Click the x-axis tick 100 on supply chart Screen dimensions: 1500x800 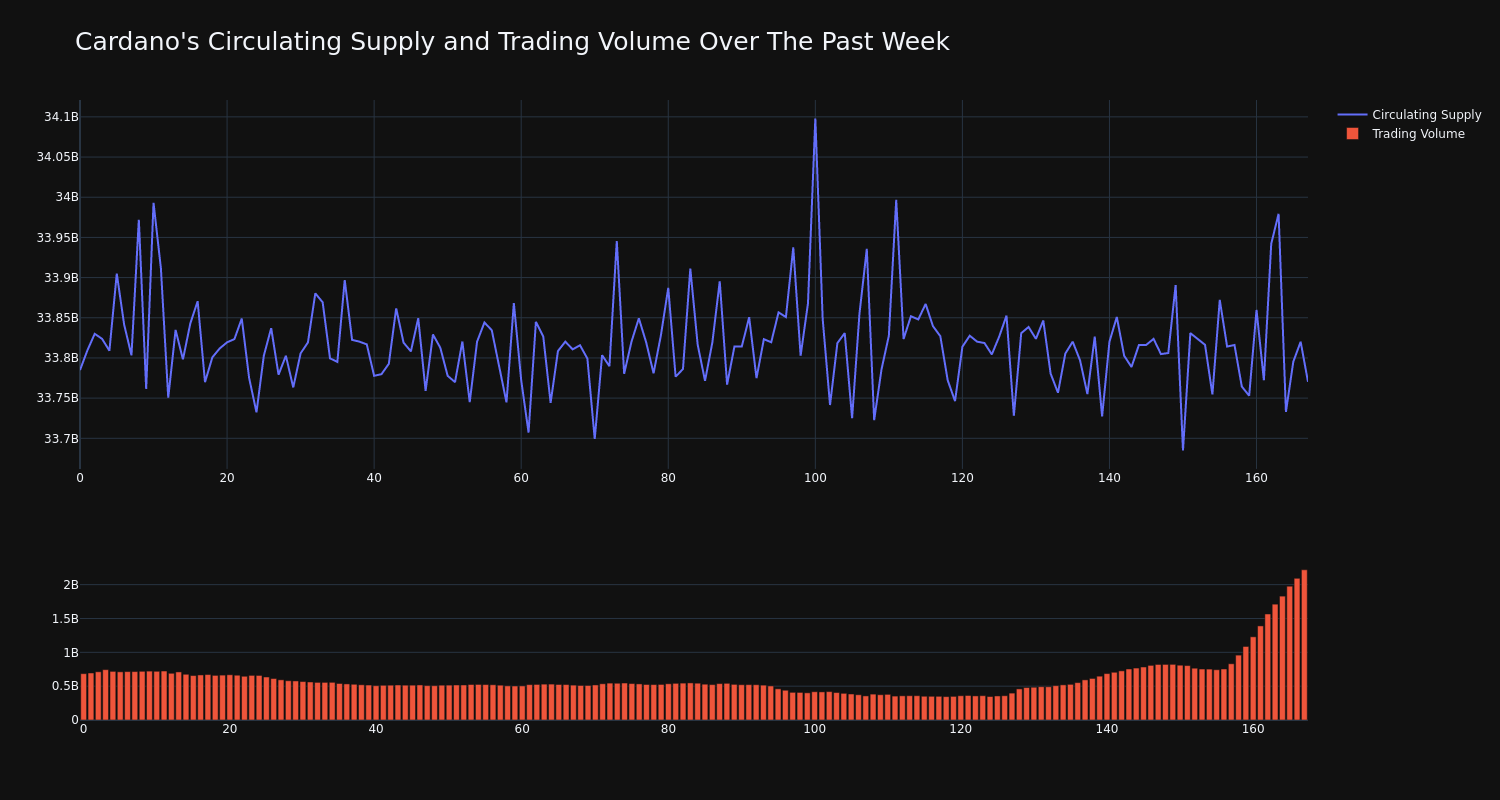coord(815,478)
